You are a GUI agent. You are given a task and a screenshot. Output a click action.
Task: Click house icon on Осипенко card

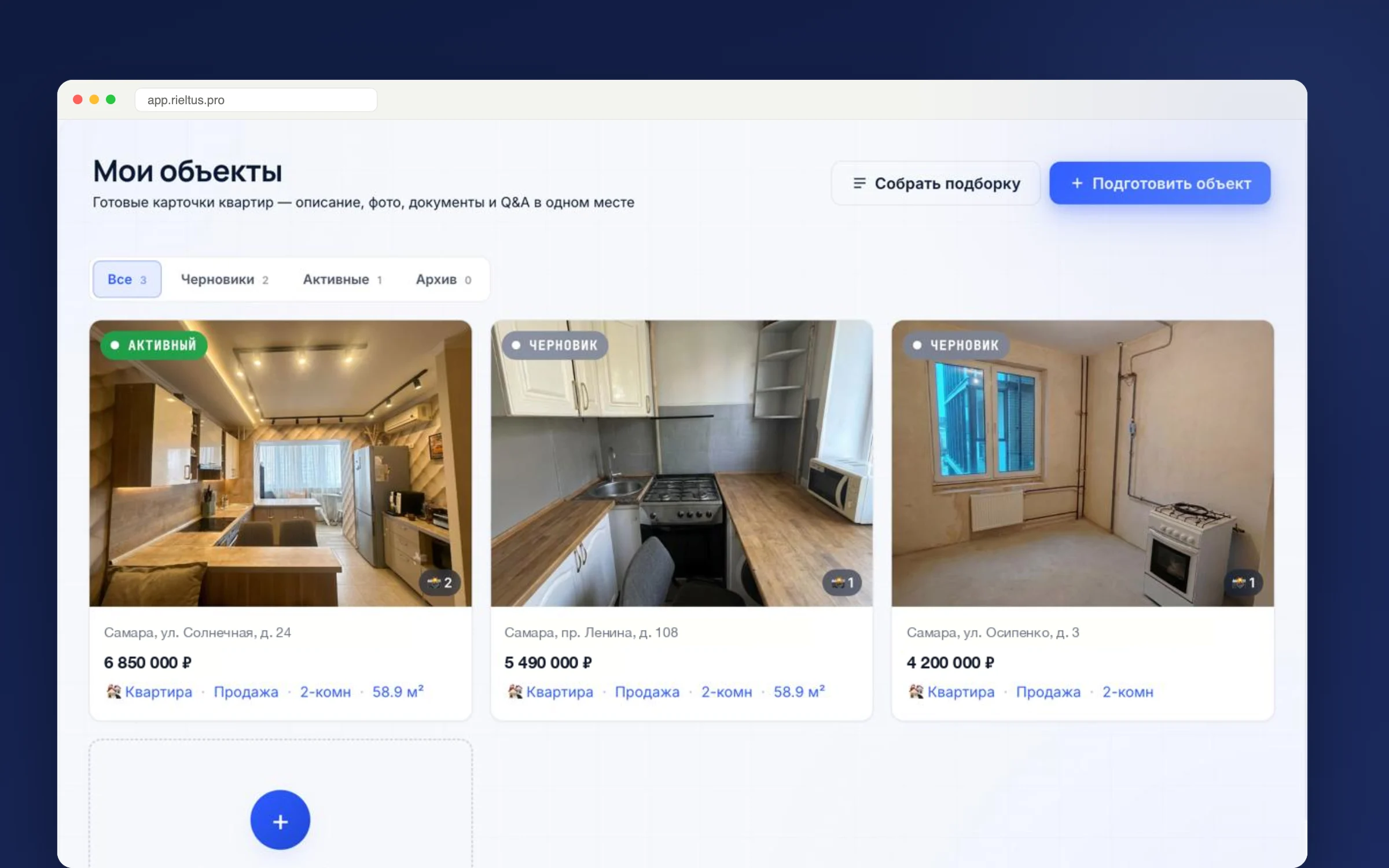pos(916,692)
